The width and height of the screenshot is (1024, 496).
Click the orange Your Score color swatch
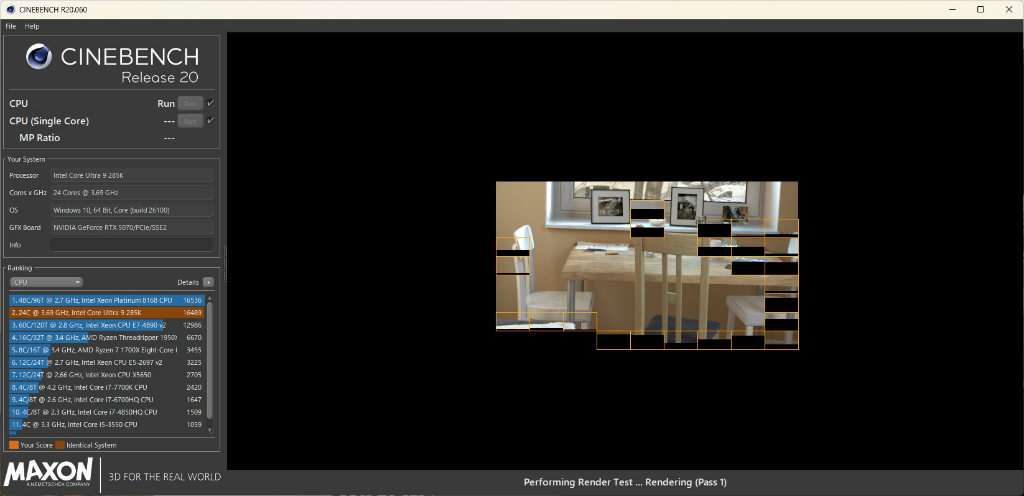coord(14,445)
